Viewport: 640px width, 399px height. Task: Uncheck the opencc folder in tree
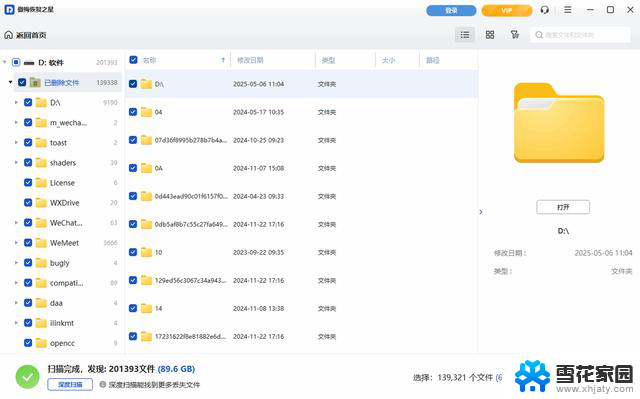tap(28, 343)
